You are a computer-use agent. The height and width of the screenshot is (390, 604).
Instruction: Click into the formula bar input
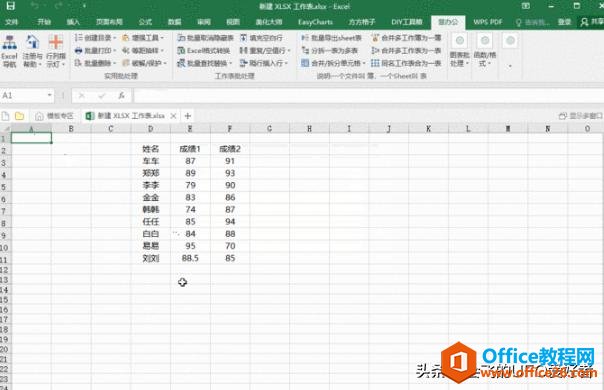tap(369, 96)
